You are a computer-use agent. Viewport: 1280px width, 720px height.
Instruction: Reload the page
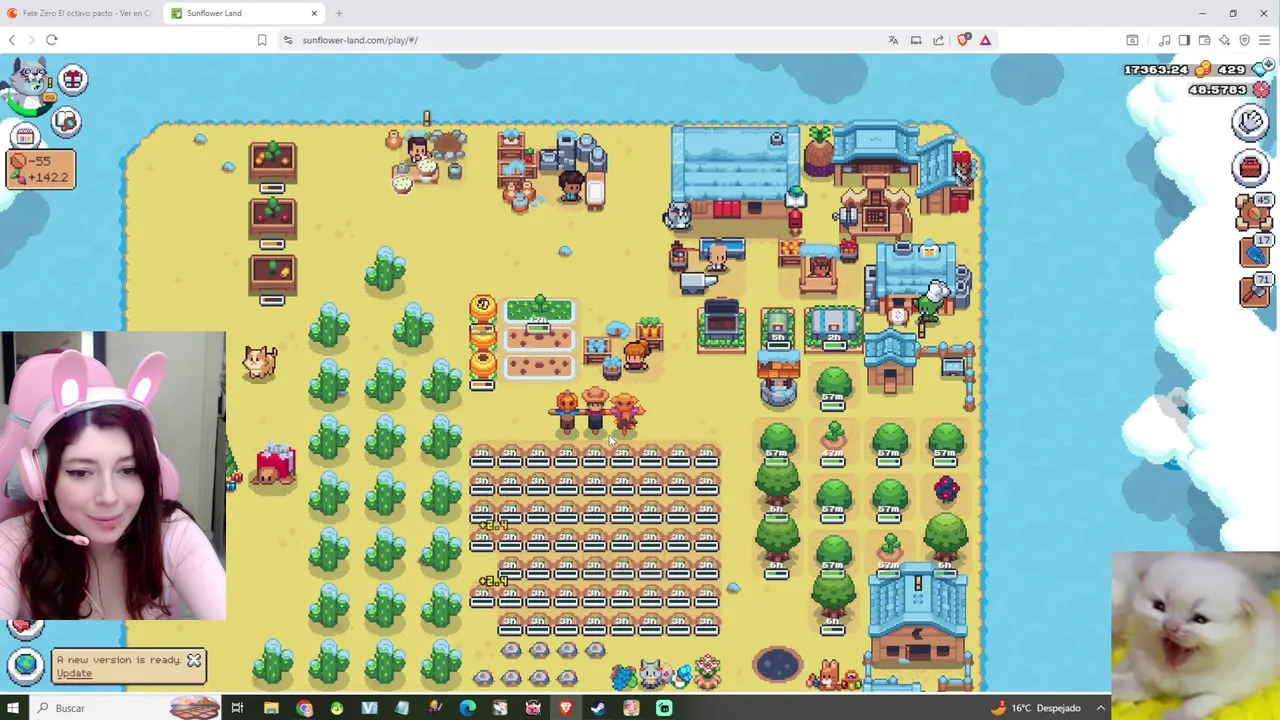point(52,40)
